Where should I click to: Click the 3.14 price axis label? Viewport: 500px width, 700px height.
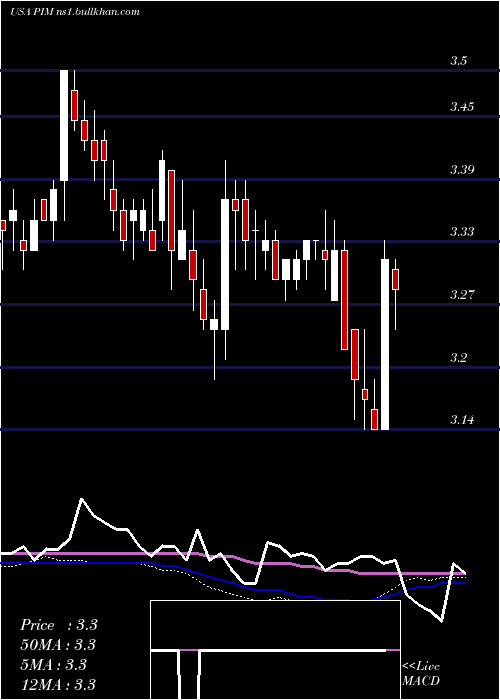coord(462,420)
